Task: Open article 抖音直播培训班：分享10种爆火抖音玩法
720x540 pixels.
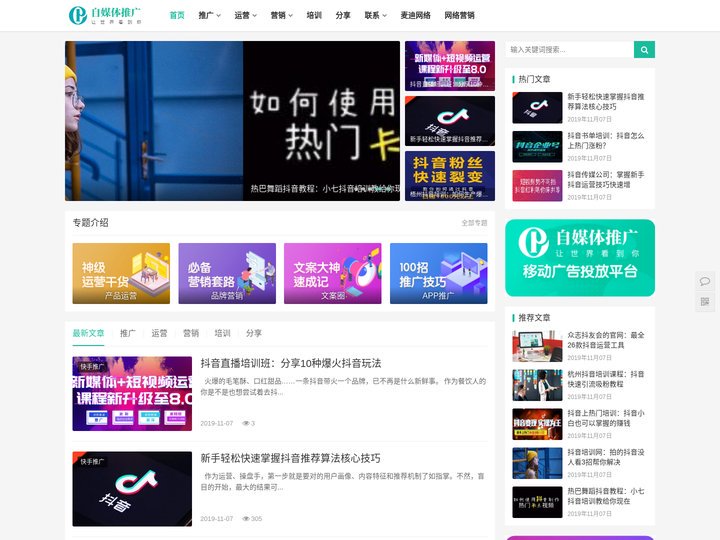Action: click(291, 363)
